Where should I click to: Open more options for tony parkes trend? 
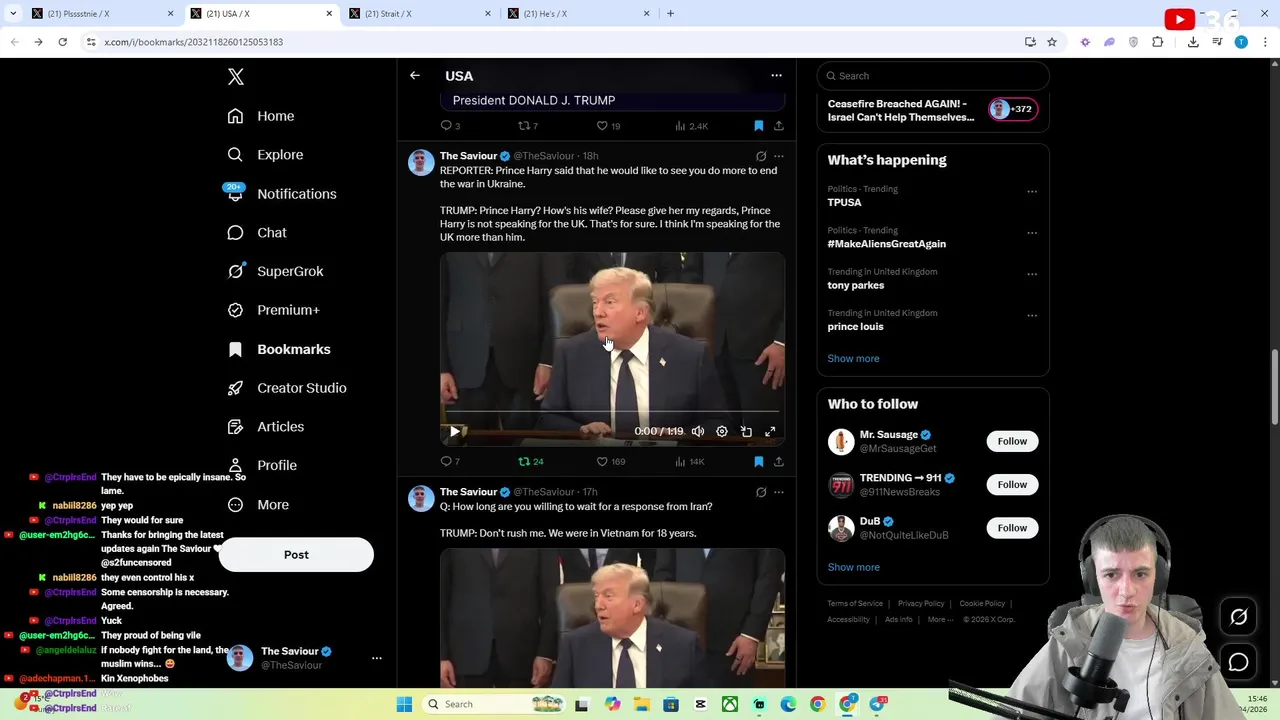(1032, 274)
